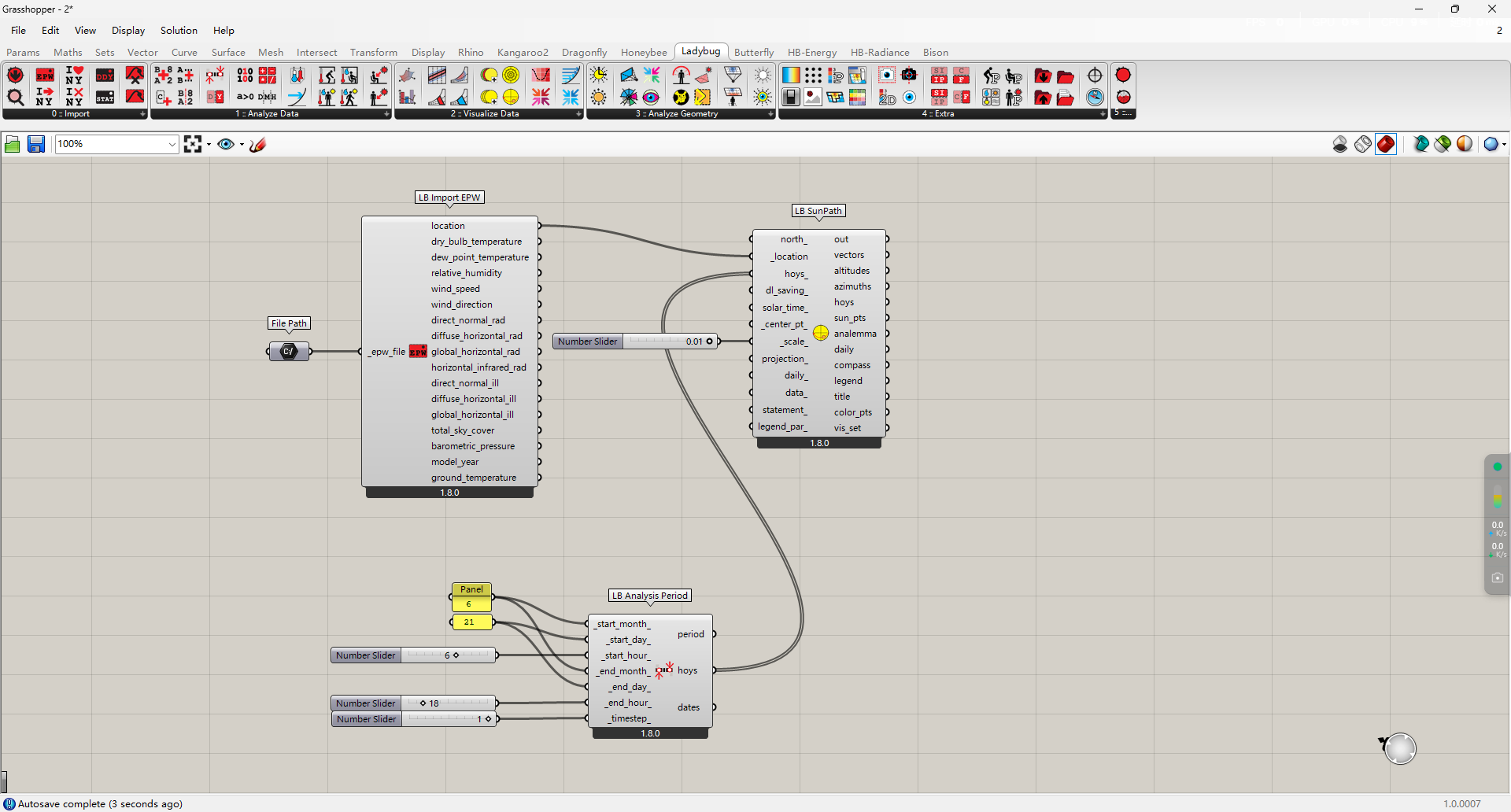Click the sketch pencil tool icon

258,144
